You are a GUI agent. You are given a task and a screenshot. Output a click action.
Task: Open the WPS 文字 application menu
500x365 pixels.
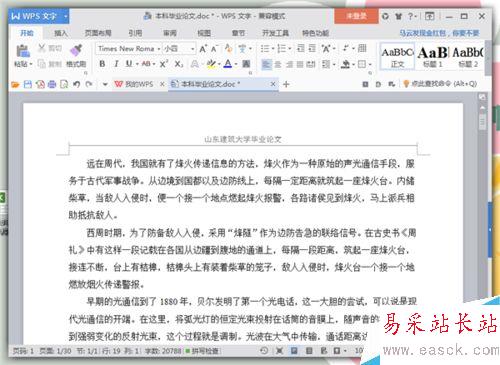(x=39, y=16)
